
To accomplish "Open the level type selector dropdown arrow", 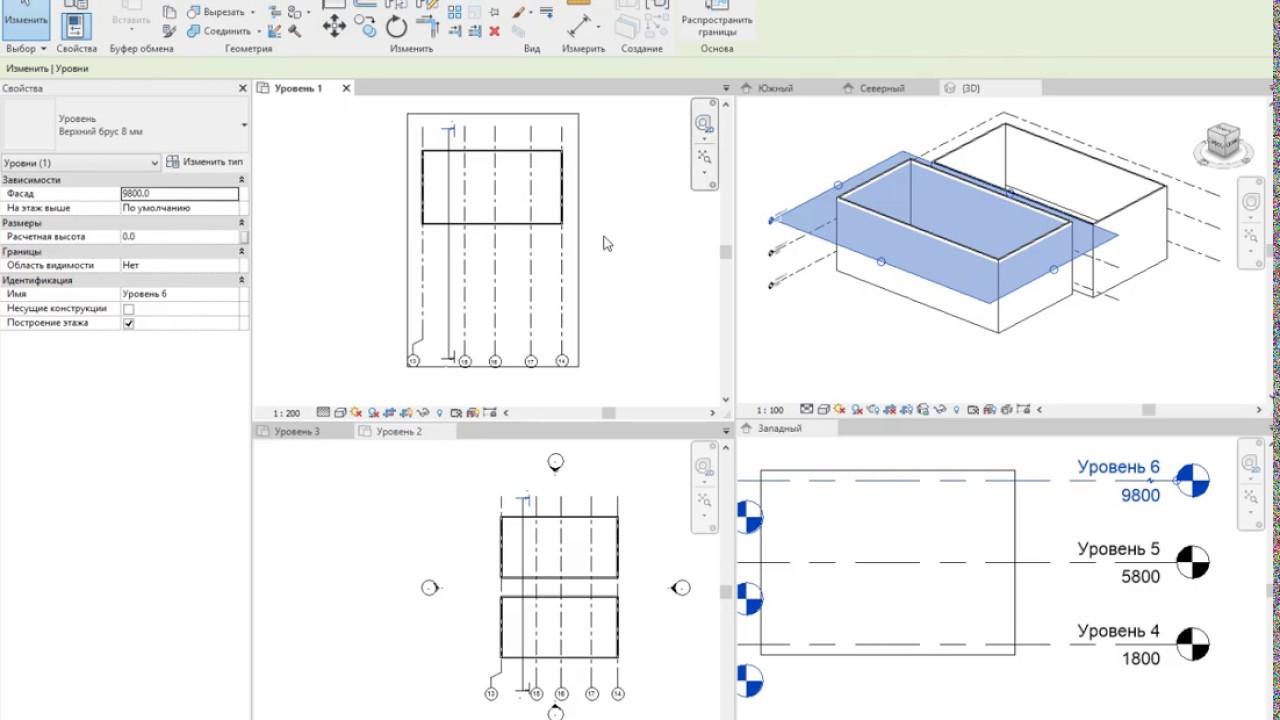I will [x=244, y=125].
